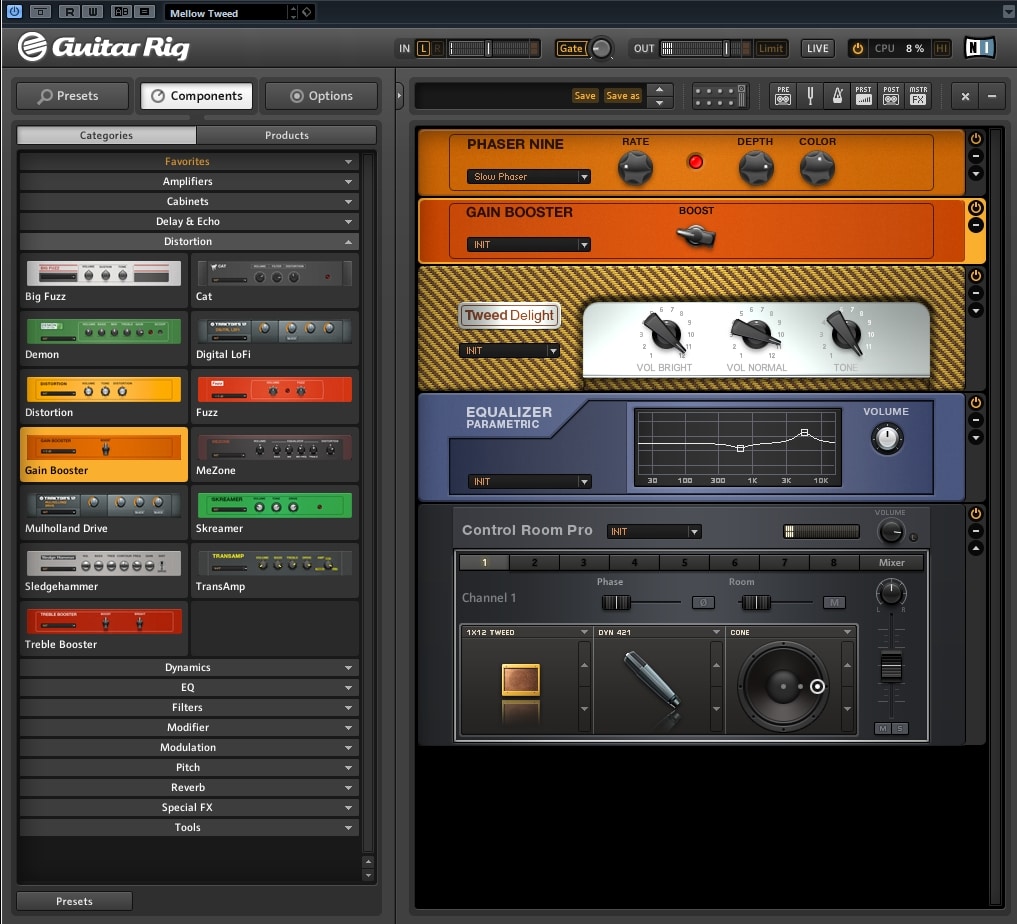This screenshot has width=1017, height=924.
Task: Enable LIVE view mode
Action: [x=817, y=48]
